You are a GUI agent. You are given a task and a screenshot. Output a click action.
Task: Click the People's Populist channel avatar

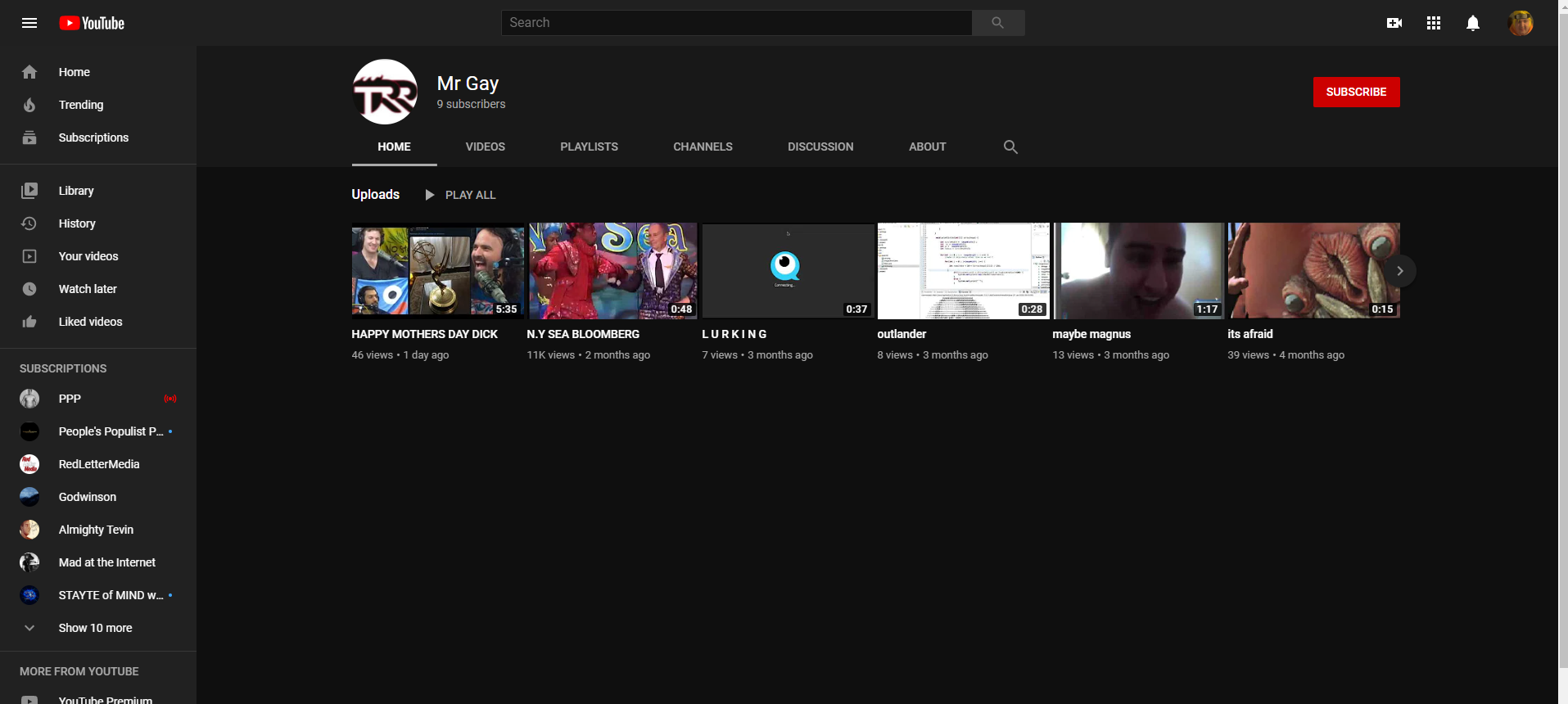[x=29, y=431]
